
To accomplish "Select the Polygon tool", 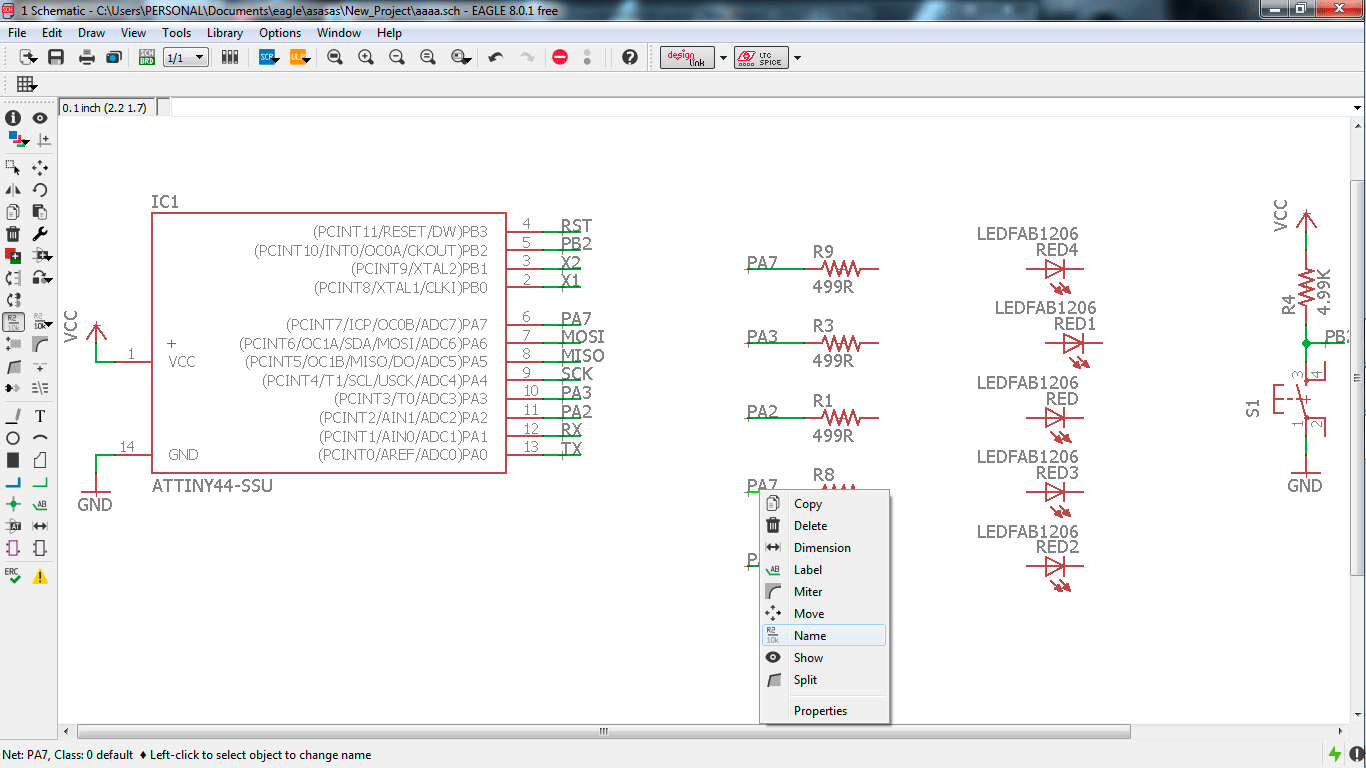I will click(x=40, y=460).
